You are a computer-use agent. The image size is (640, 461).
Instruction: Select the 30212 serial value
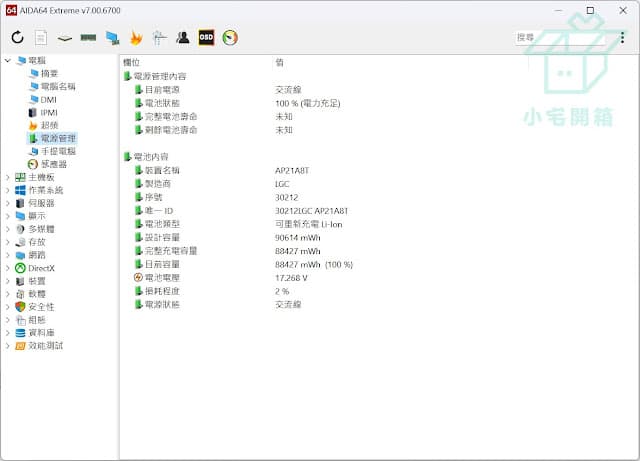click(x=287, y=197)
